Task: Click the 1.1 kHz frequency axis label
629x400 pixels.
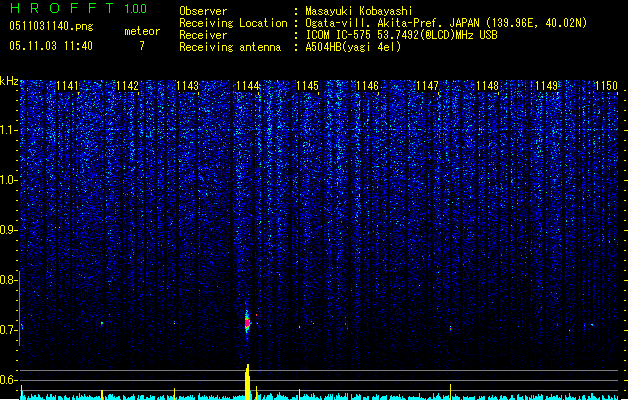Action: (8, 130)
